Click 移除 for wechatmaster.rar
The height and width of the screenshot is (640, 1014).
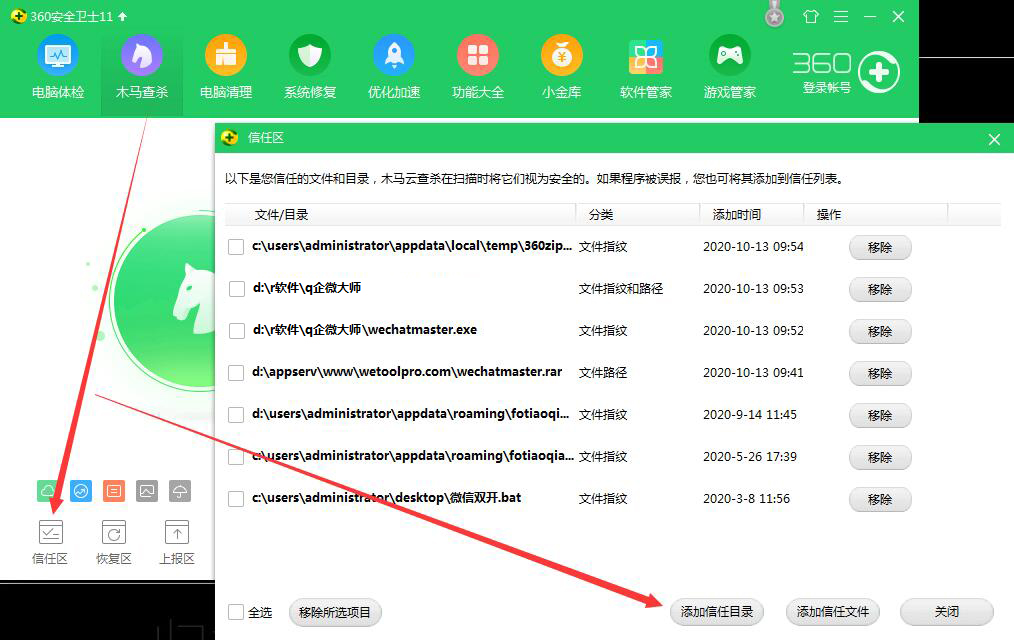point(880,374)
